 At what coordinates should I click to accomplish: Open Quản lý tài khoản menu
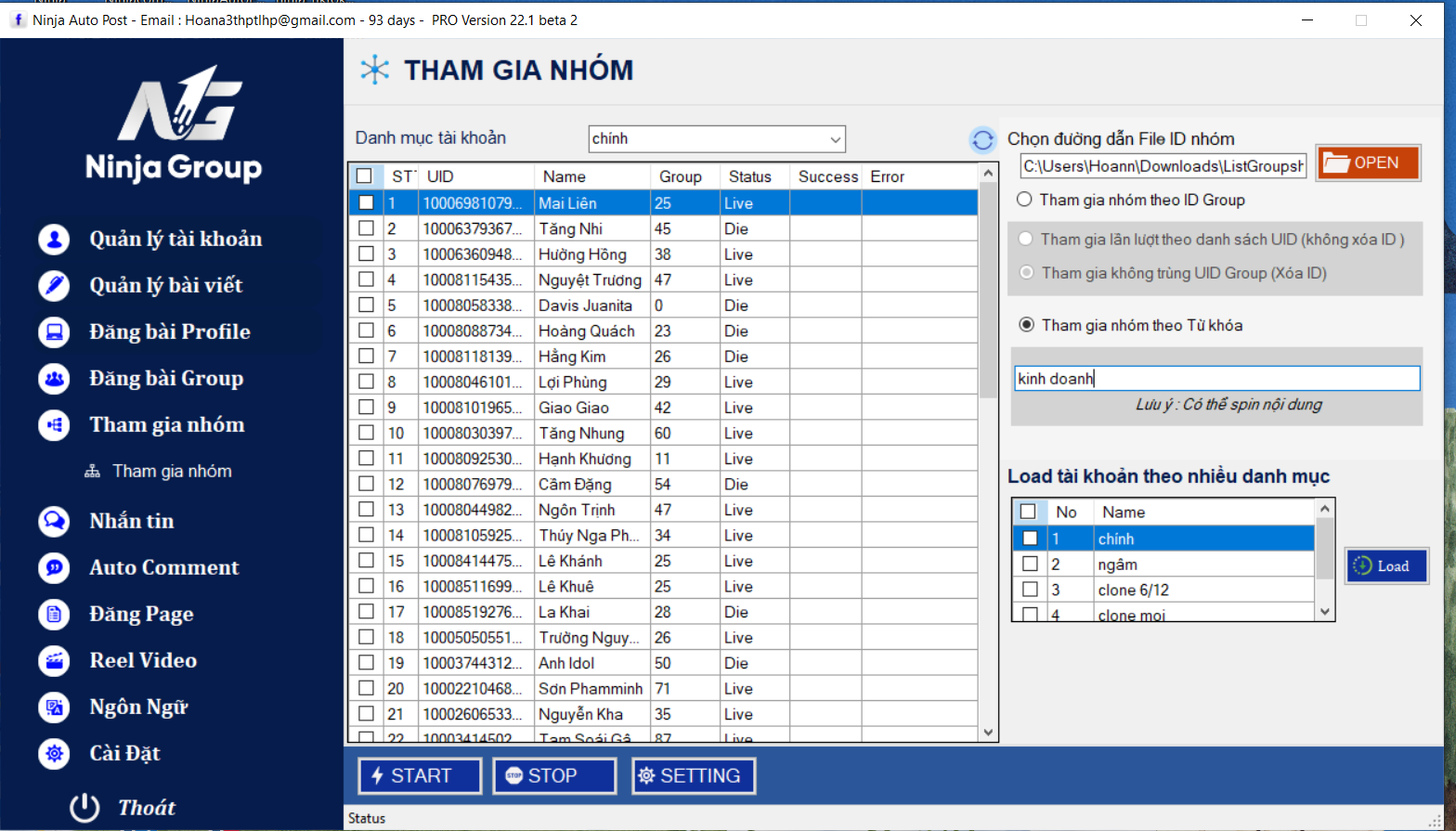point(175,240)
